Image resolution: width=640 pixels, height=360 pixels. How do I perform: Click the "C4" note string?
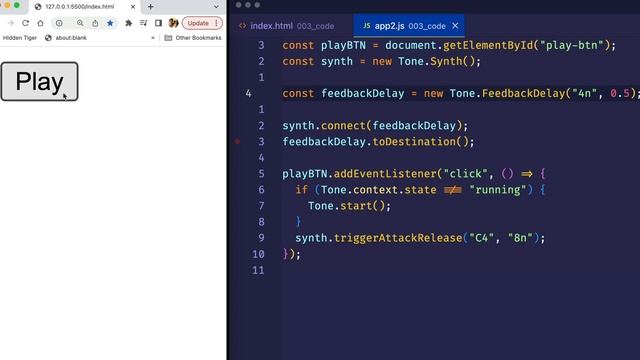pos(482,238)
